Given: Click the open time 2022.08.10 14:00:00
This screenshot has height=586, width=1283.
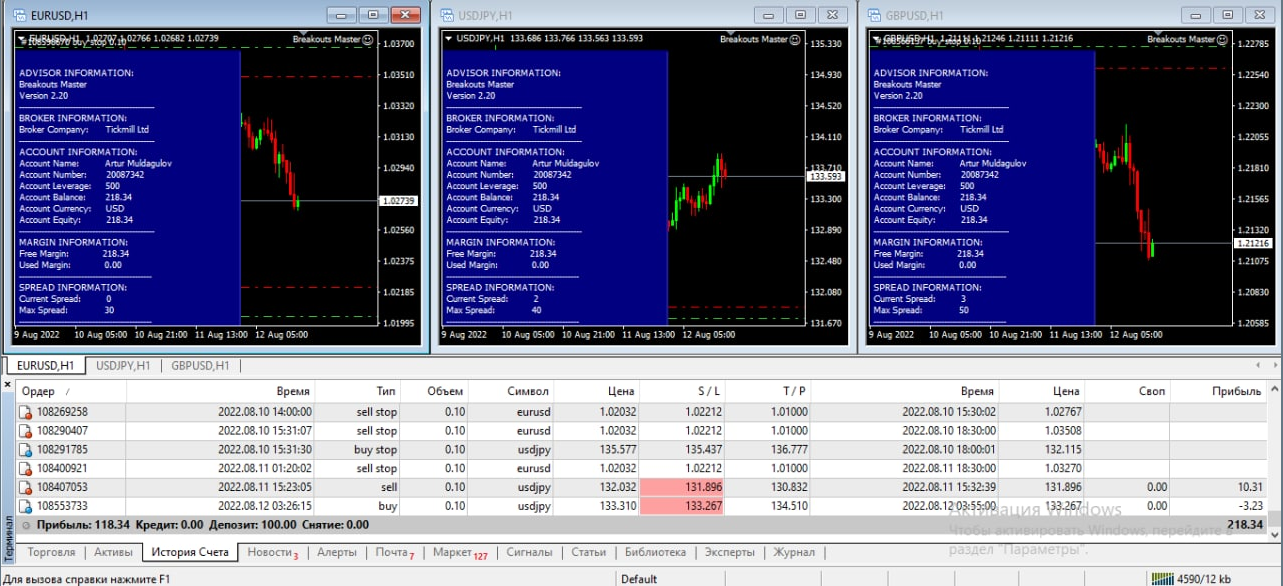Looking at the screenshot, I should point(265,412).
